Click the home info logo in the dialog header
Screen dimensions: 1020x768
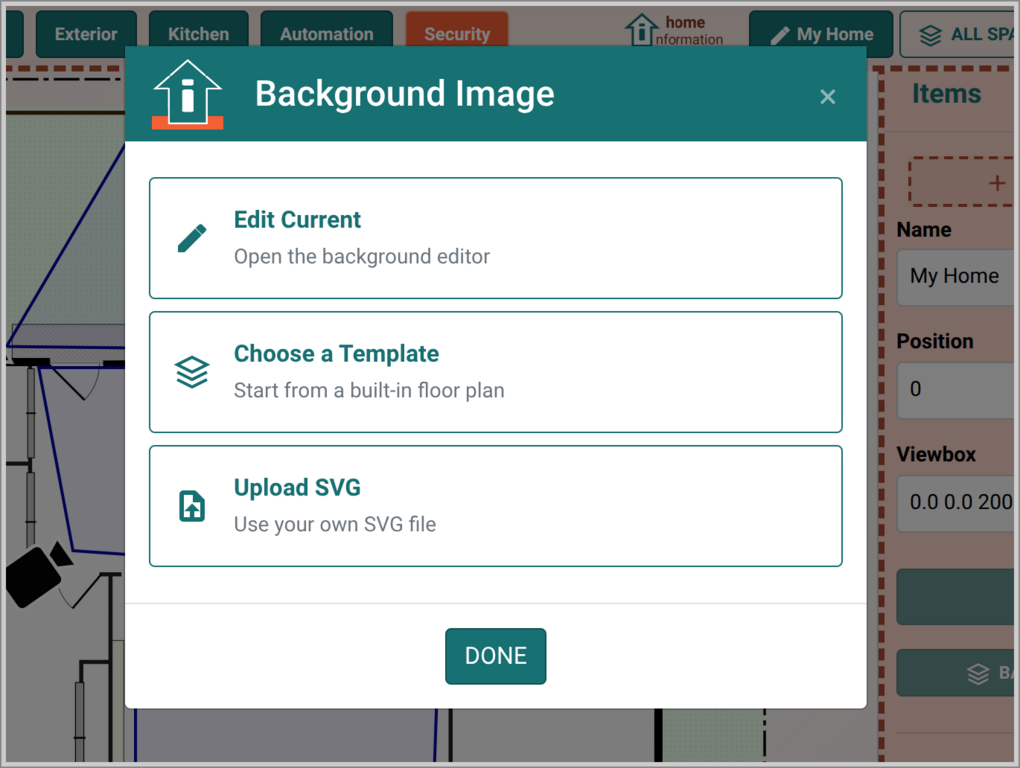coord(187,94)
